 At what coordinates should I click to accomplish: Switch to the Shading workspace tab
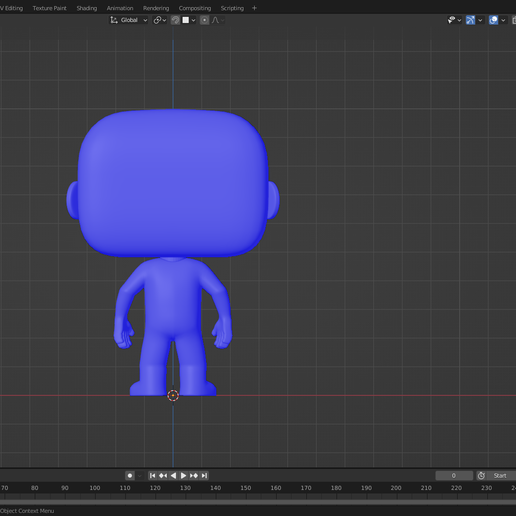click(x=87, y=8)
